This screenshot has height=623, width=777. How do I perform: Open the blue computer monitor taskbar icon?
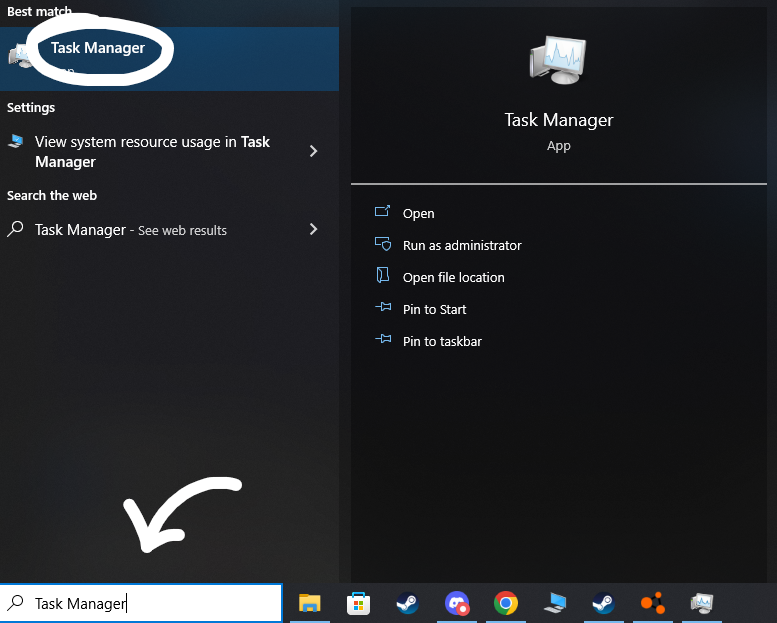[x=555, y=603]
